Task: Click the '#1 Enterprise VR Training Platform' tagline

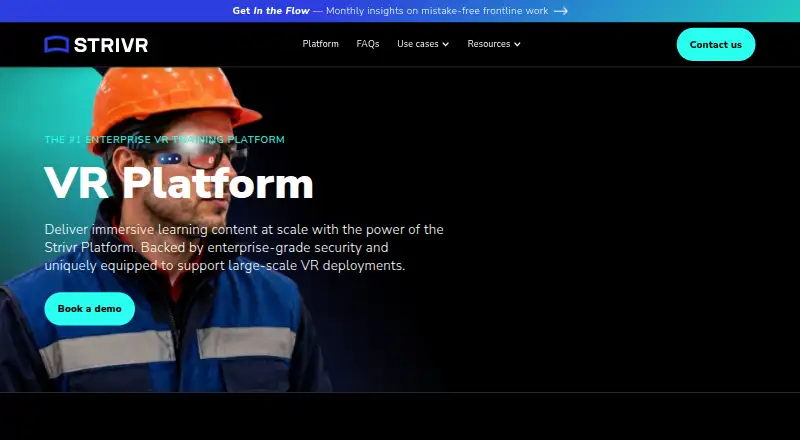Action: pyautogui.click(x=164, y=139)
